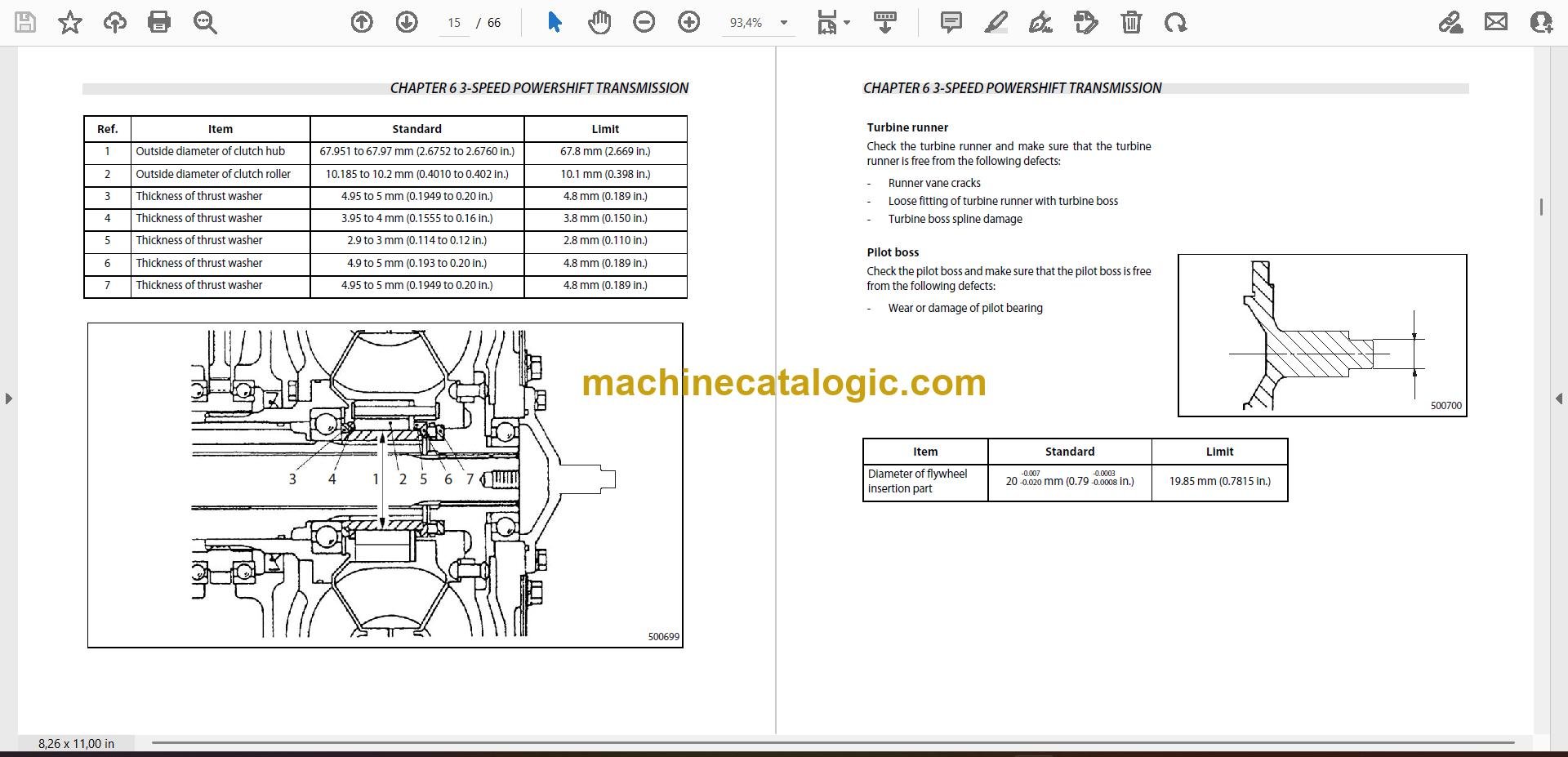Click 'Runner vane cracks' bullet text
Viewport: 1568px width, 757px height.
tap(934, 183)
